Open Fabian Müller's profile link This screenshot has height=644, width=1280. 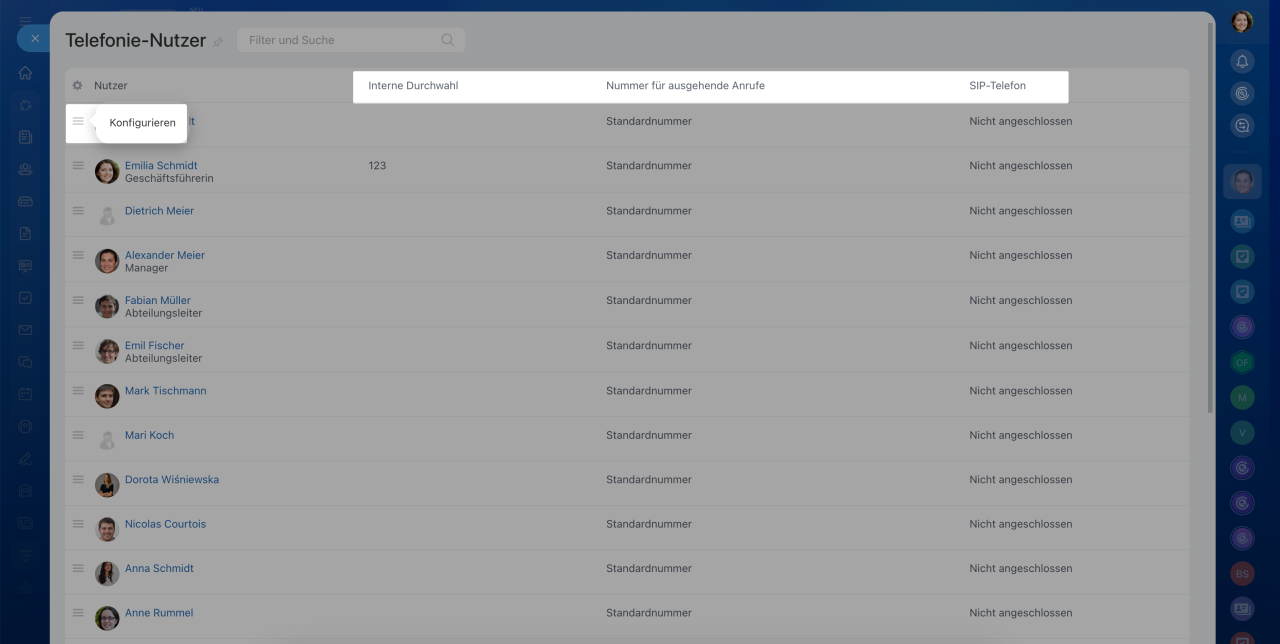pyautogui.click(x=158, y=300)
